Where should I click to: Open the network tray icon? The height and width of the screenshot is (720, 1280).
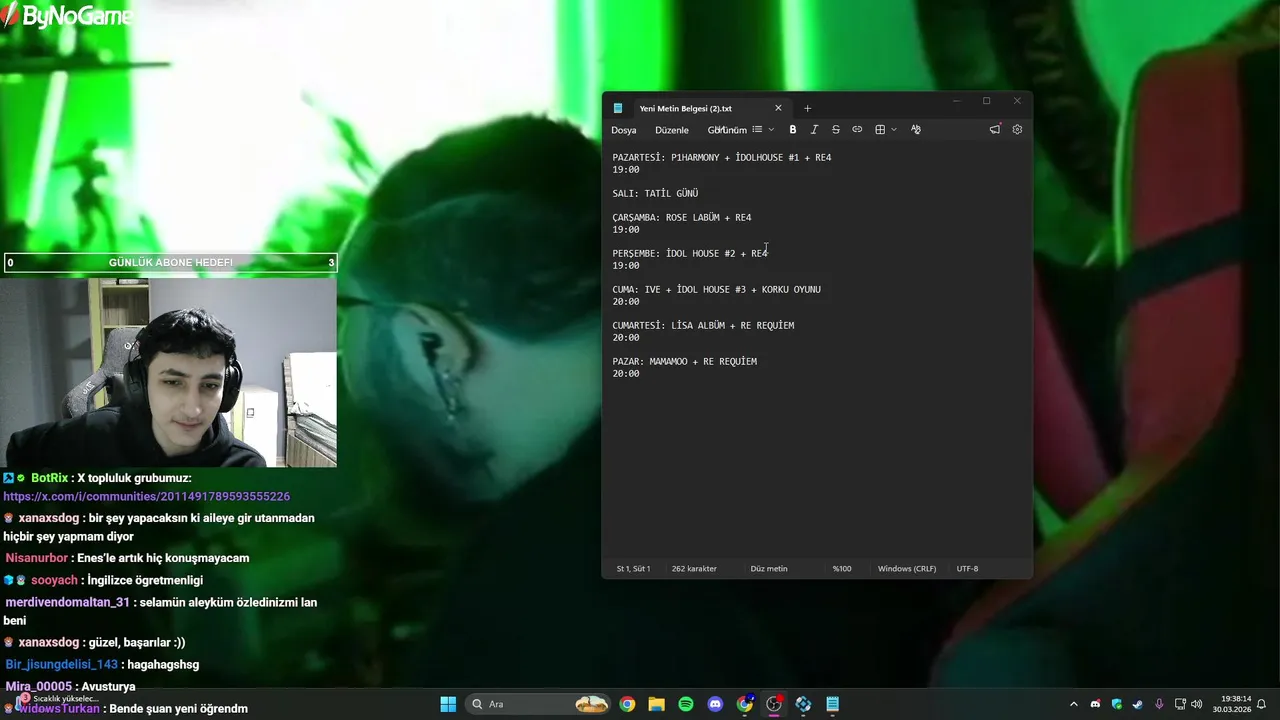pos(1180,704)
